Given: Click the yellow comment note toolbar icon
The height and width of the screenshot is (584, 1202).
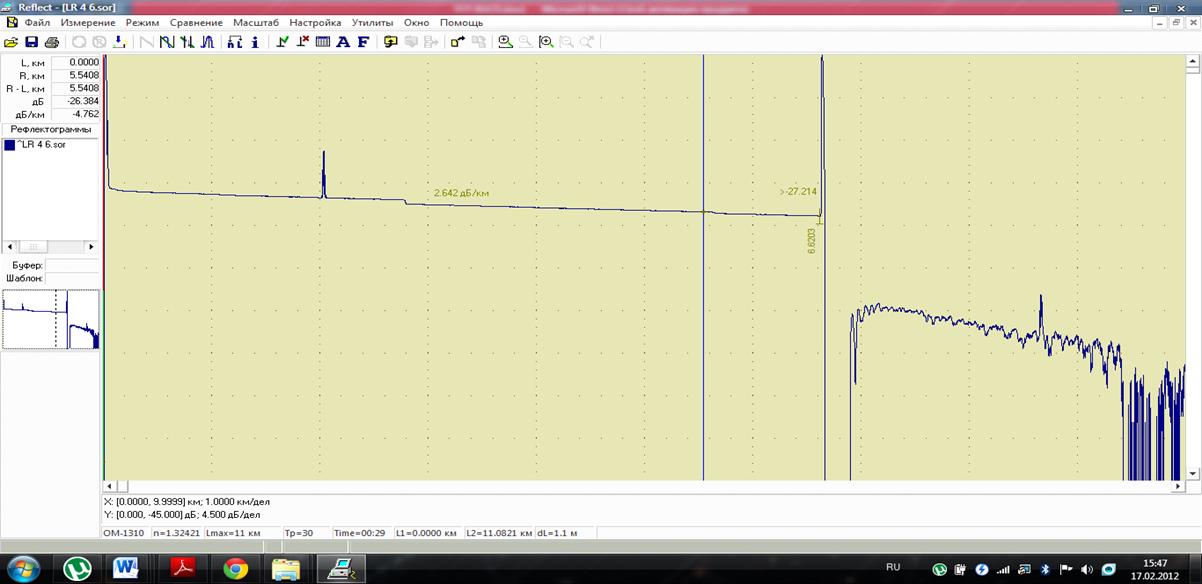Looking at the screenshot, I should coord(391,42).
